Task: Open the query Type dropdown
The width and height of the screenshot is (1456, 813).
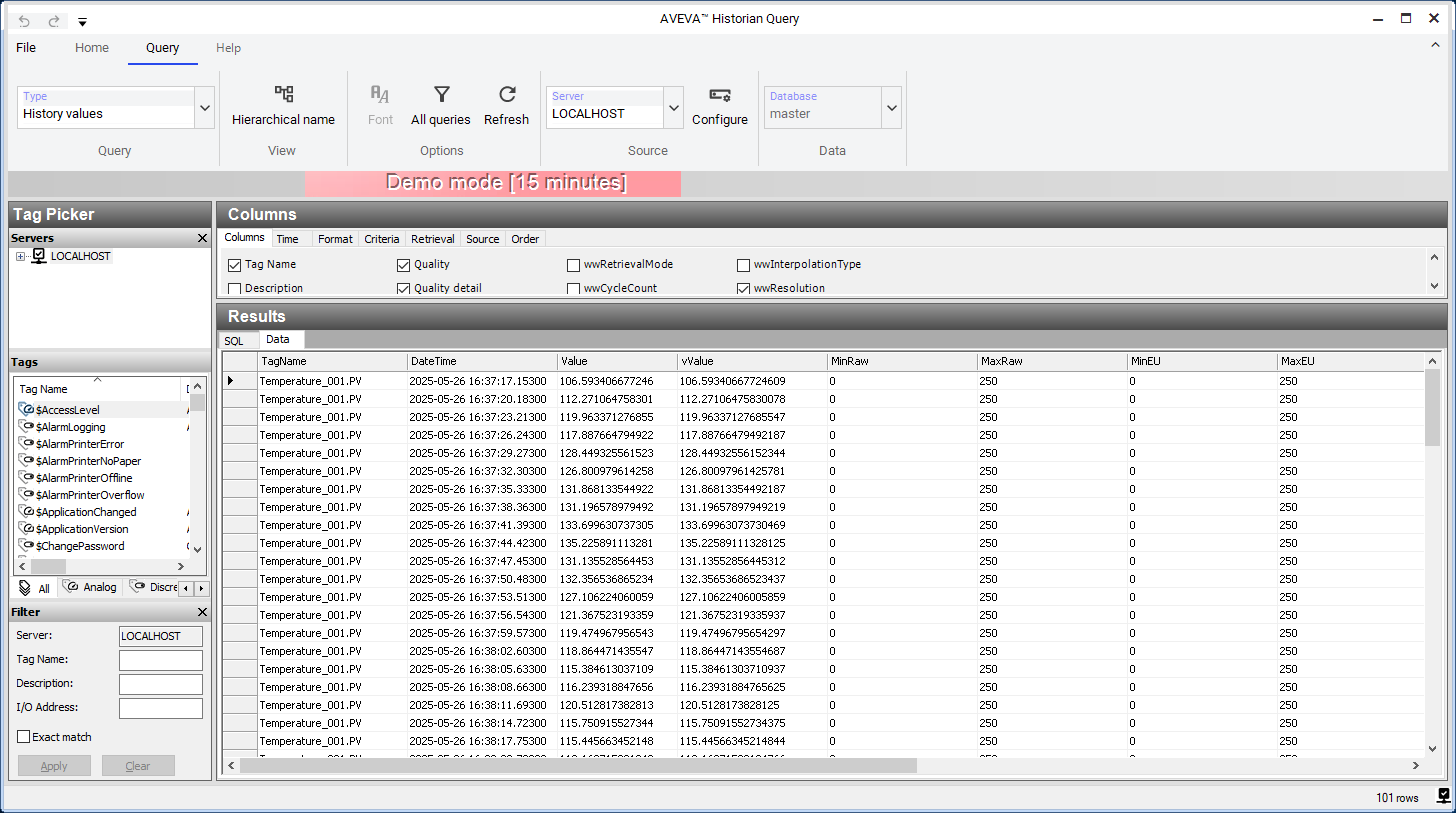Action: click(204, 107)
